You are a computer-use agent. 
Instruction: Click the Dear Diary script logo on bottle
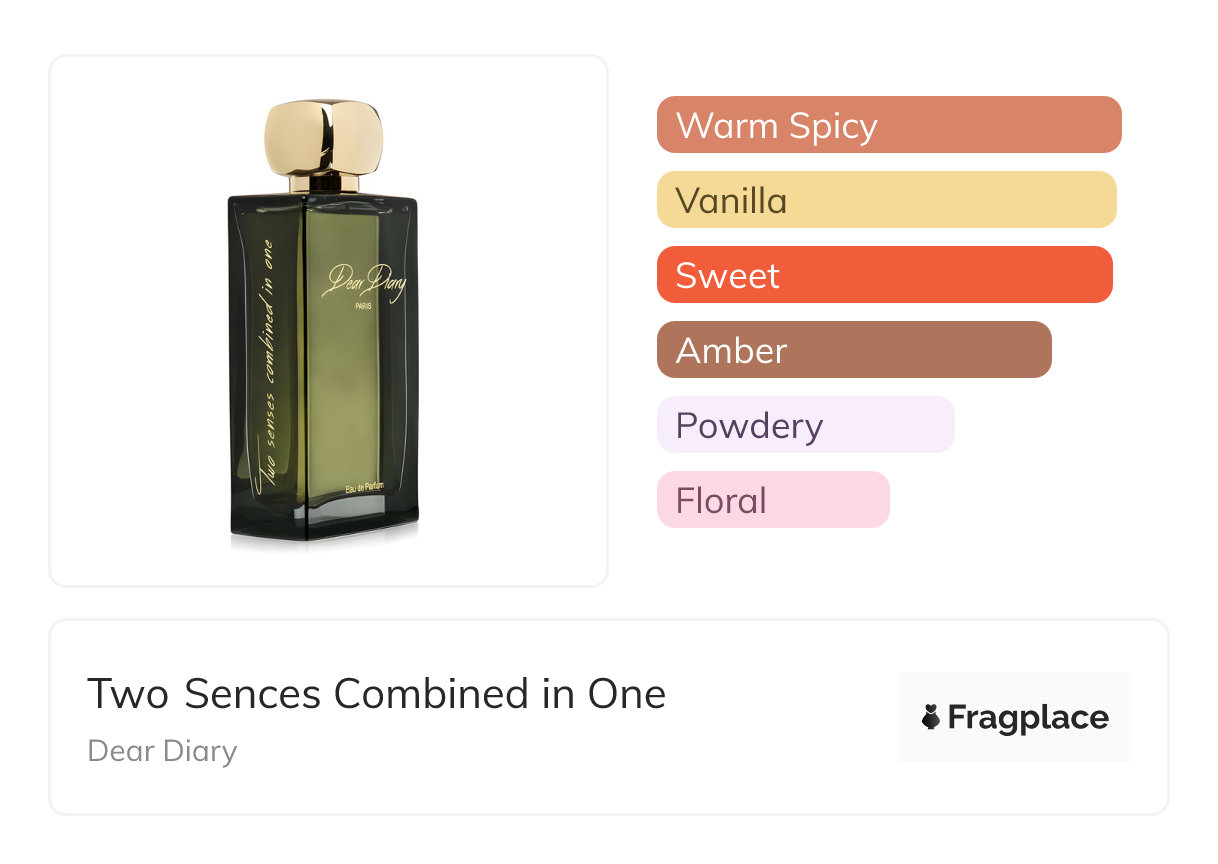pos(364,282)
